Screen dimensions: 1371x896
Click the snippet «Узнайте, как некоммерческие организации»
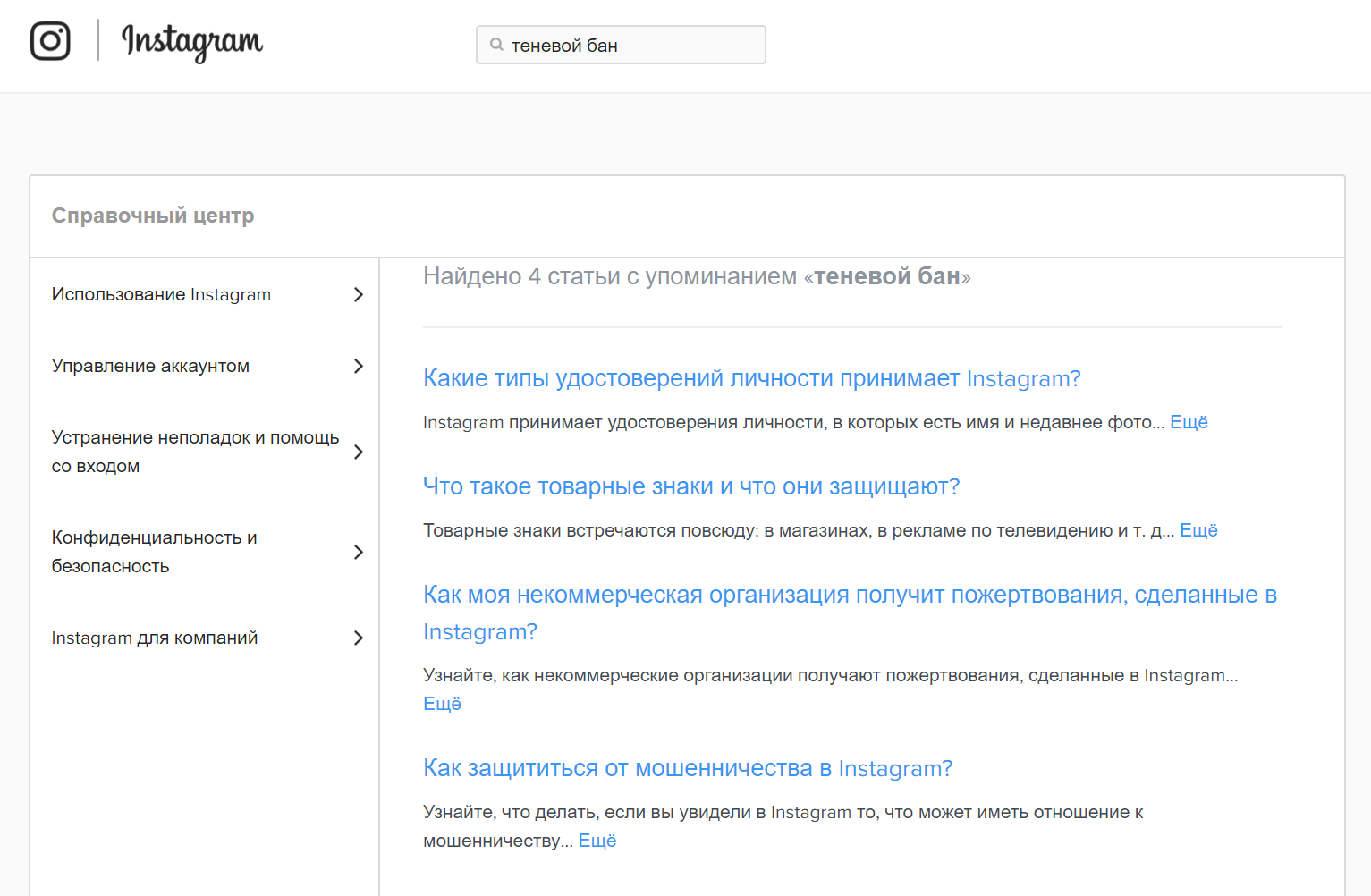click(831, 675)
